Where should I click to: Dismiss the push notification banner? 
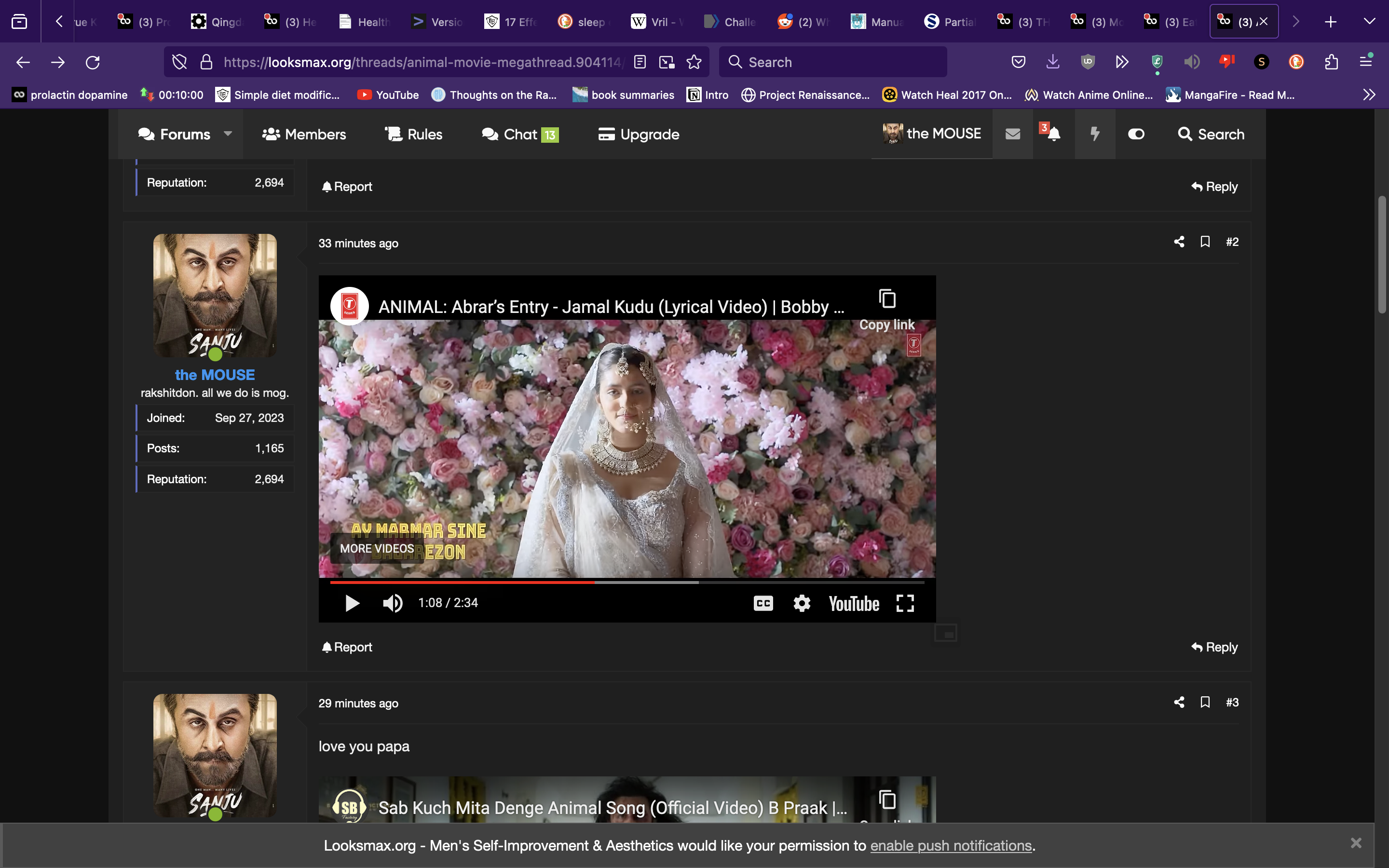1356,843
